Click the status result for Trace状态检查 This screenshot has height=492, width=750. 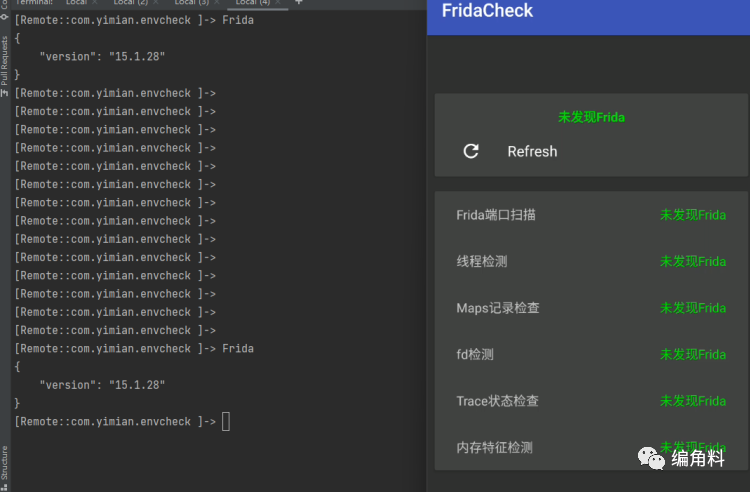pos(693,401)
